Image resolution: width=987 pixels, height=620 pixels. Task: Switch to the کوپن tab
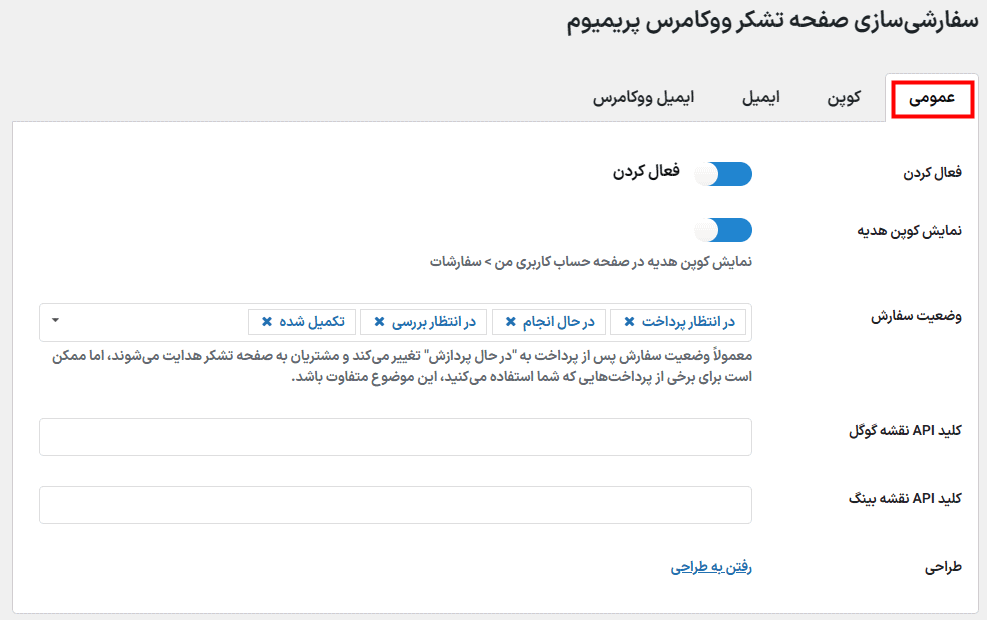pos(843,98)
